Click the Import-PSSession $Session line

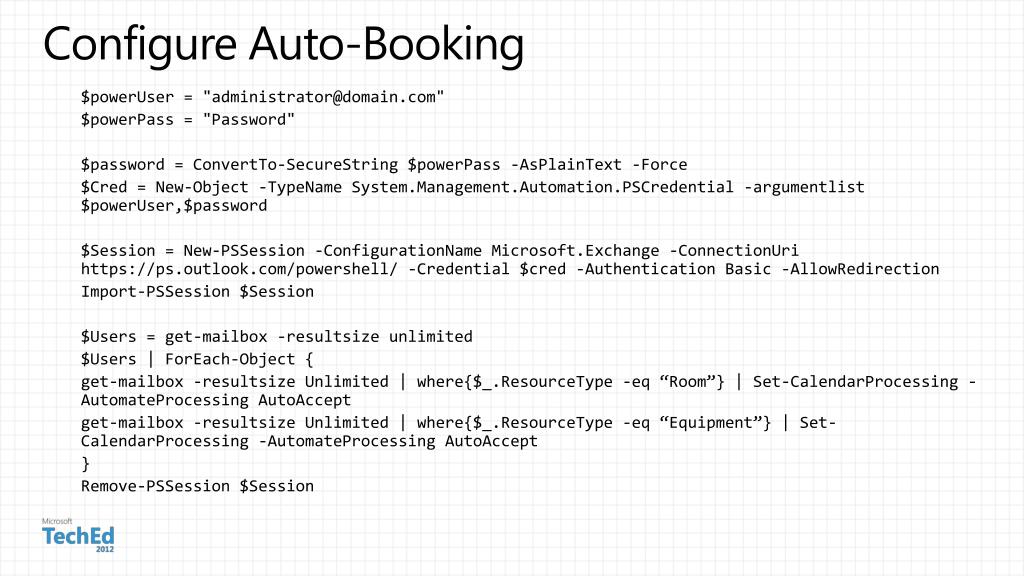(197, 292)
